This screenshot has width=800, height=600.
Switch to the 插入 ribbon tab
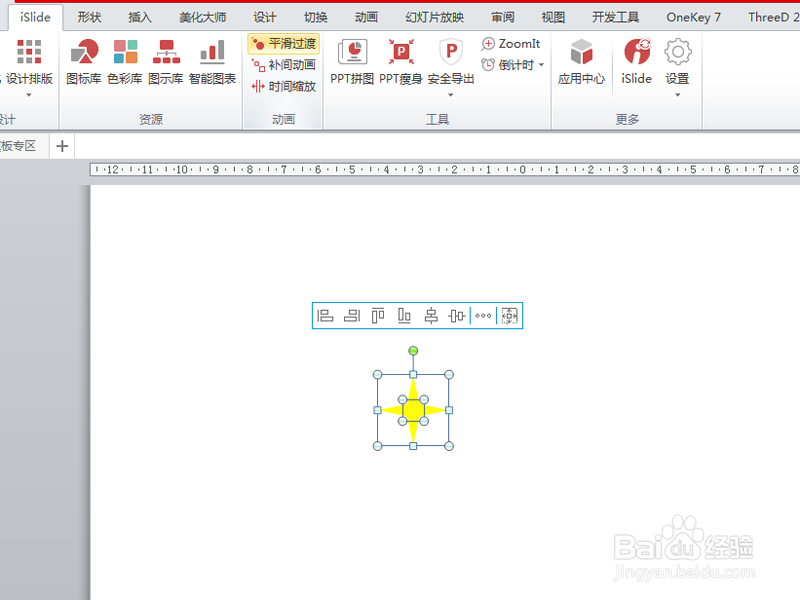[140, 17]
